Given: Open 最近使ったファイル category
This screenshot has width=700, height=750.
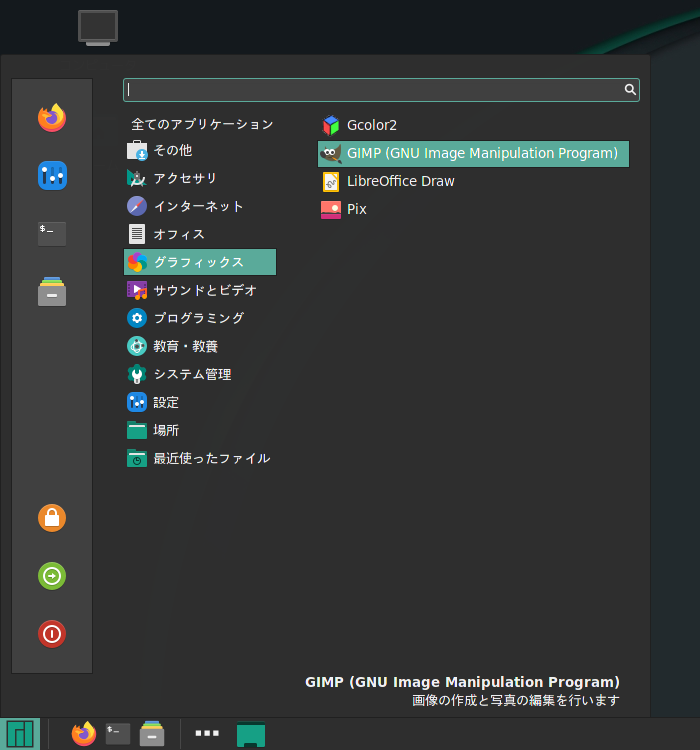Looking at the screenshot, I should click(200, 458).
